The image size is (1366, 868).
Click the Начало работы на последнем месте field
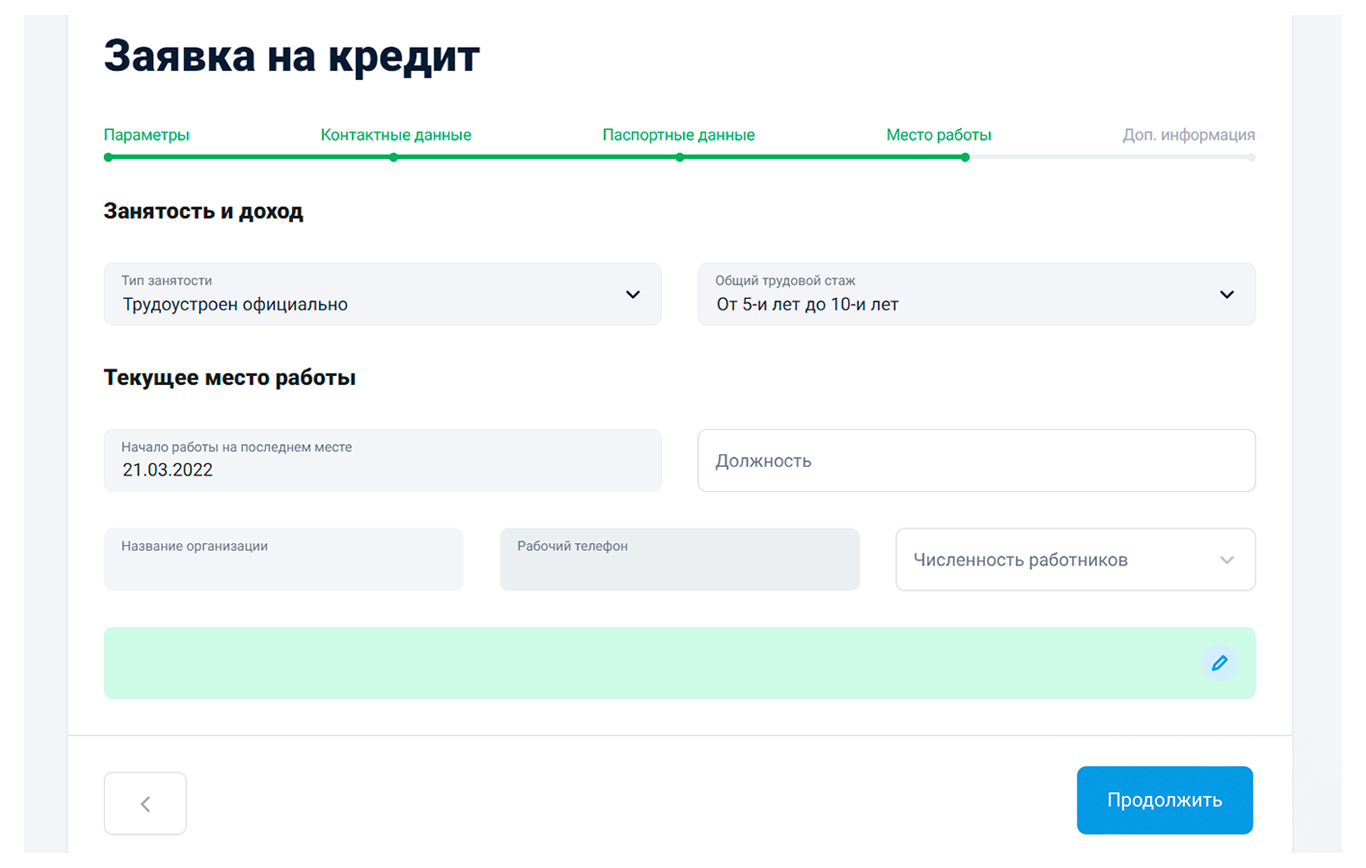pyautogui.click(x=383, y=461)
